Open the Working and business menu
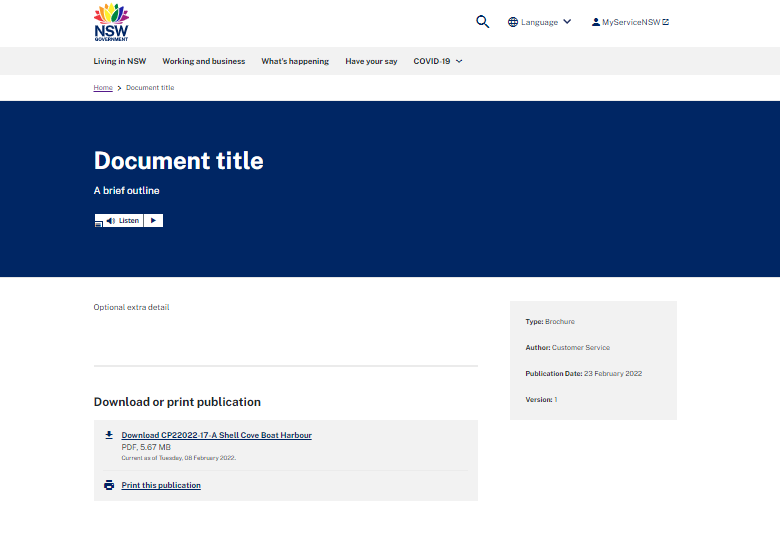This screenshot has width=780, height=550. coord(203,61)
